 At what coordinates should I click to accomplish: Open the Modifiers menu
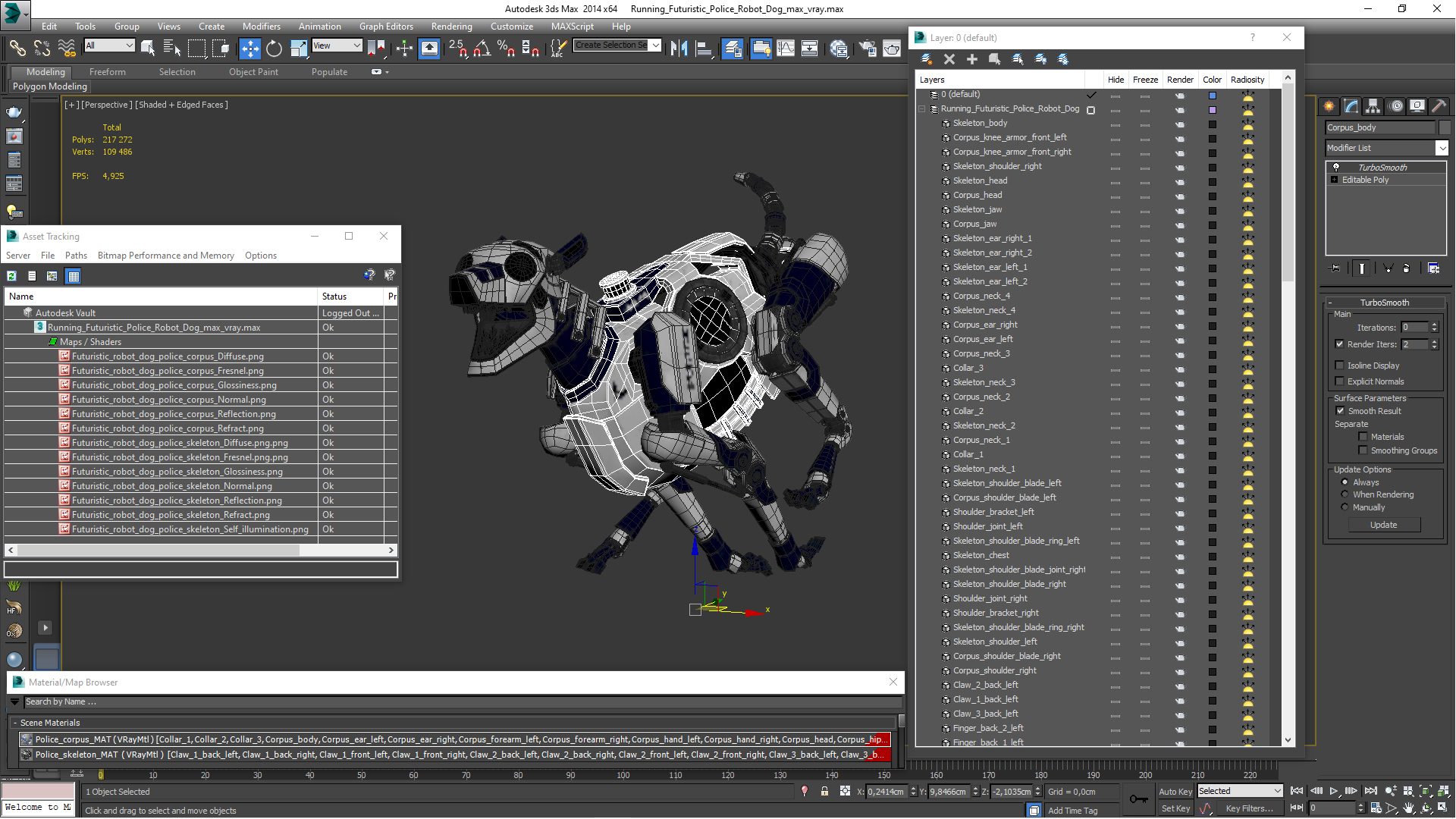[x=261, y=27]
